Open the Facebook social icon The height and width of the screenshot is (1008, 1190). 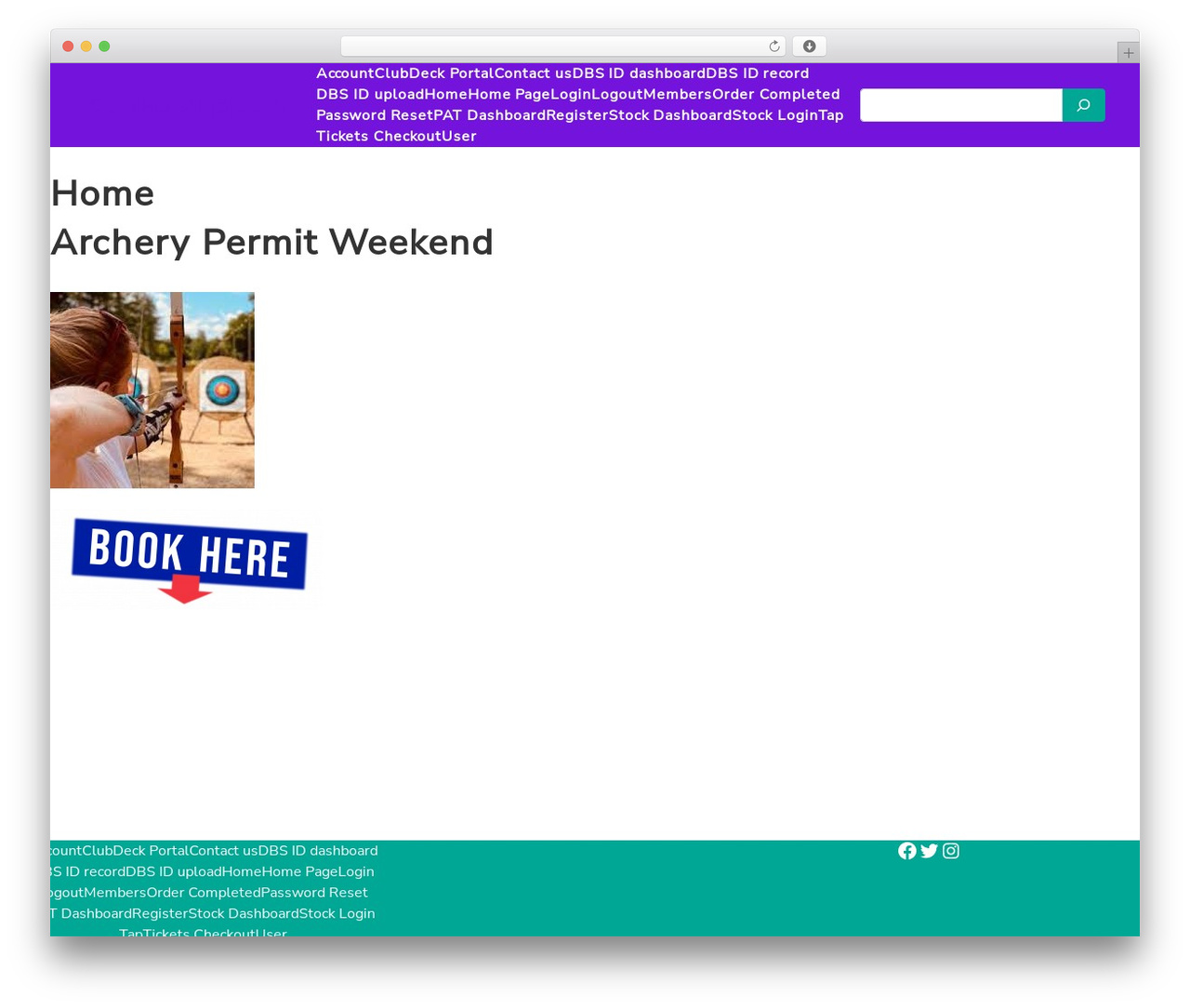[907, 851]
